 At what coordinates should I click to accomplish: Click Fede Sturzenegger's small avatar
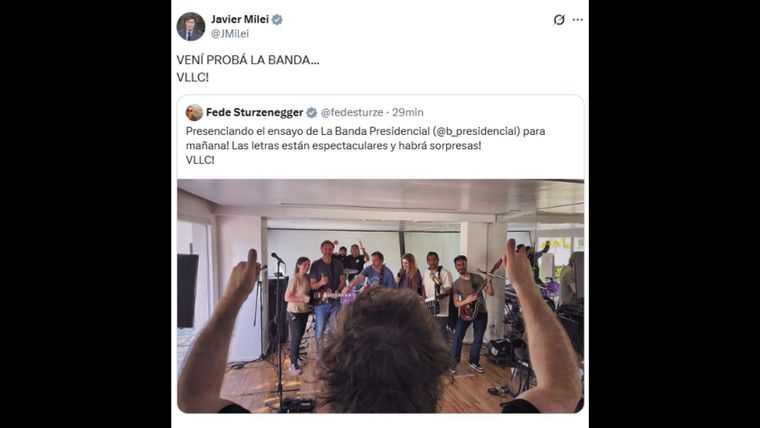(194, 112)
